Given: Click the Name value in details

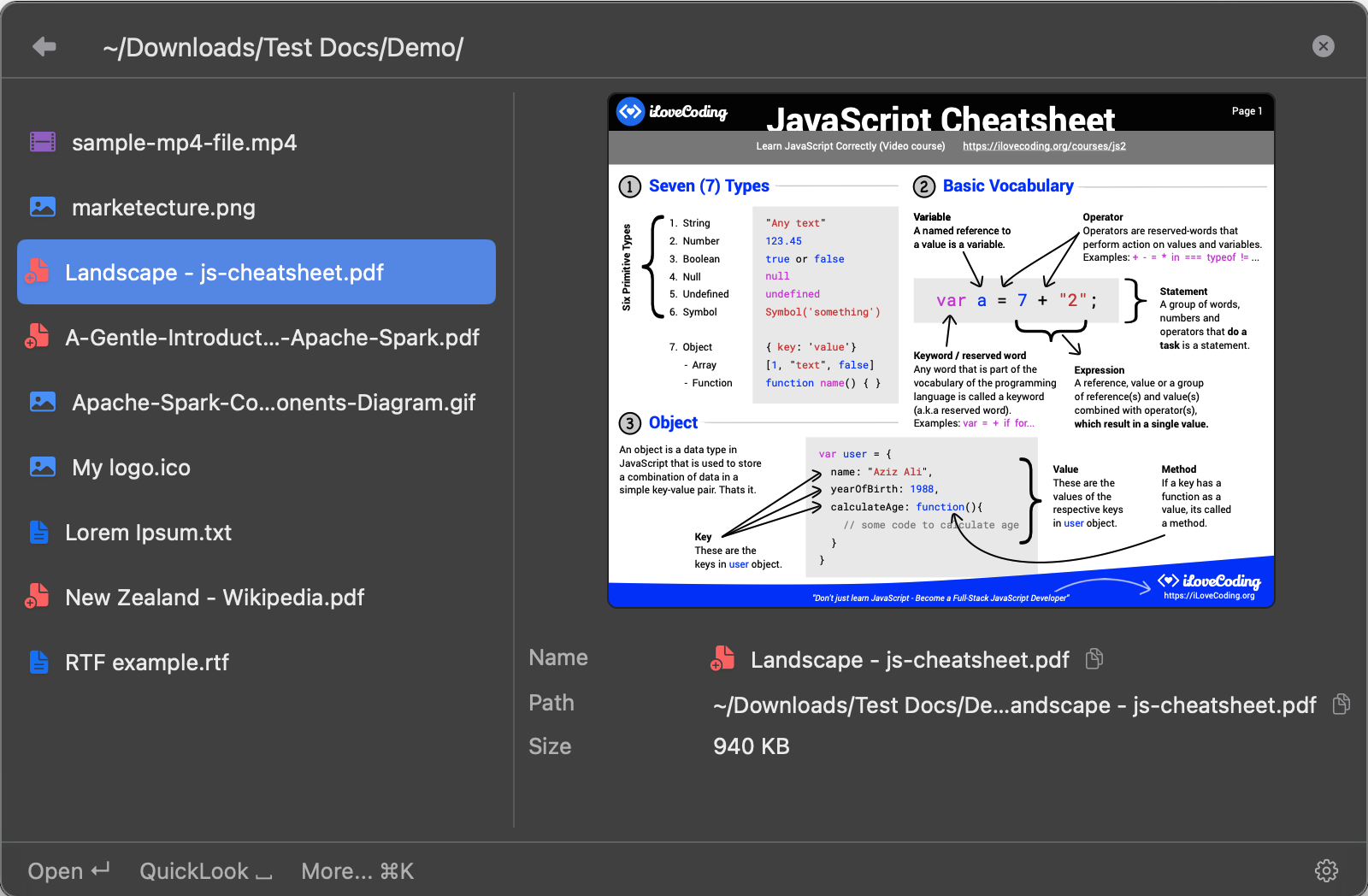Looking at the screenshot, I should point(910,659).
